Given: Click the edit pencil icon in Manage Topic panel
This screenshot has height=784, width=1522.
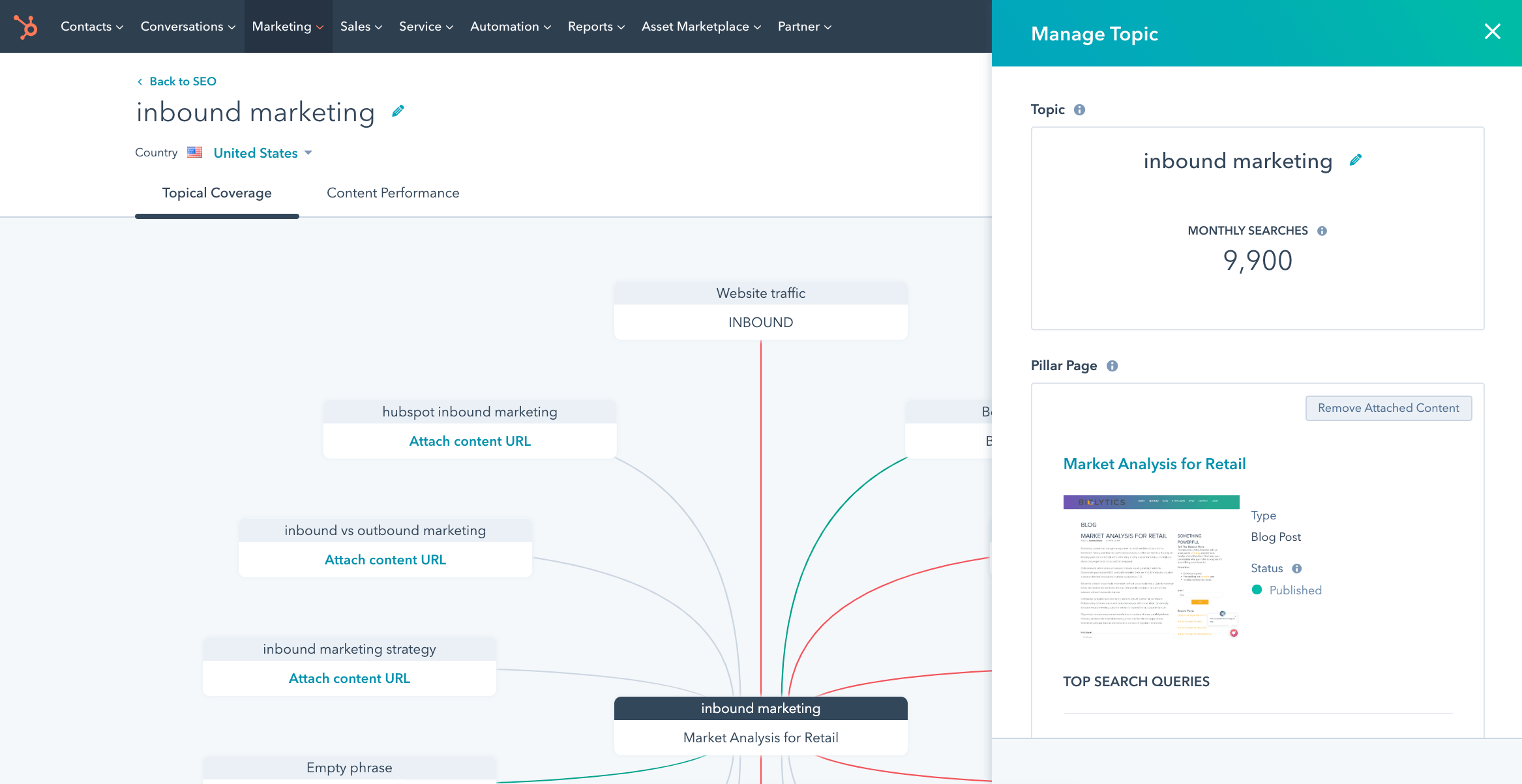Looking at the screenshot, I should 1357,159.
